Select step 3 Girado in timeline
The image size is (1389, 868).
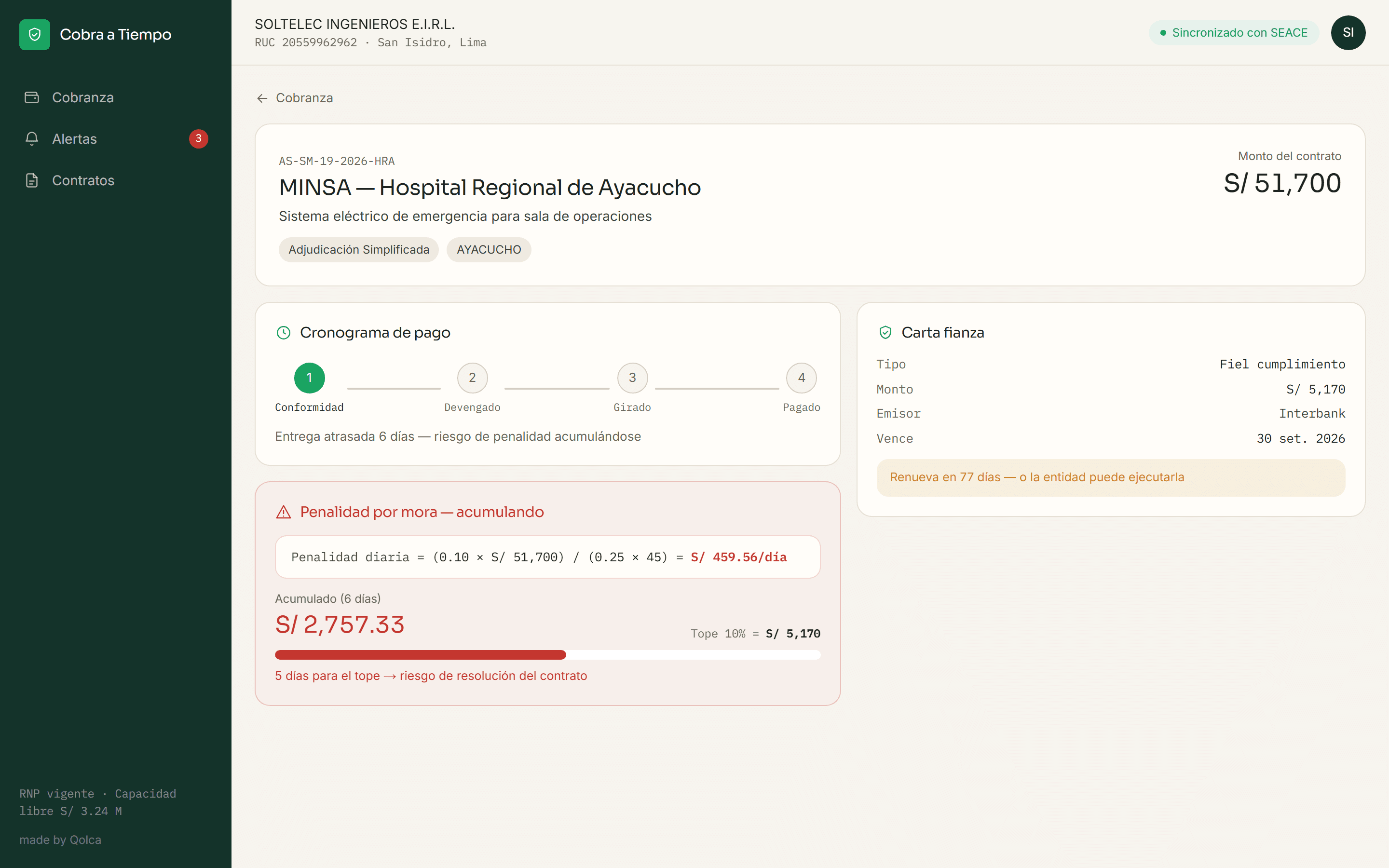[x=632, y=378]
